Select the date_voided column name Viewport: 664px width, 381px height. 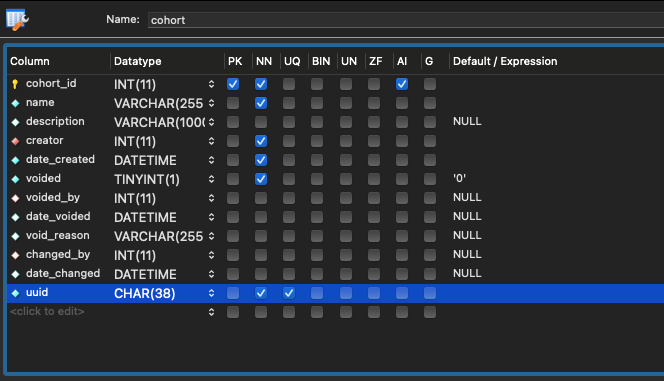click(x=58, y=216)
